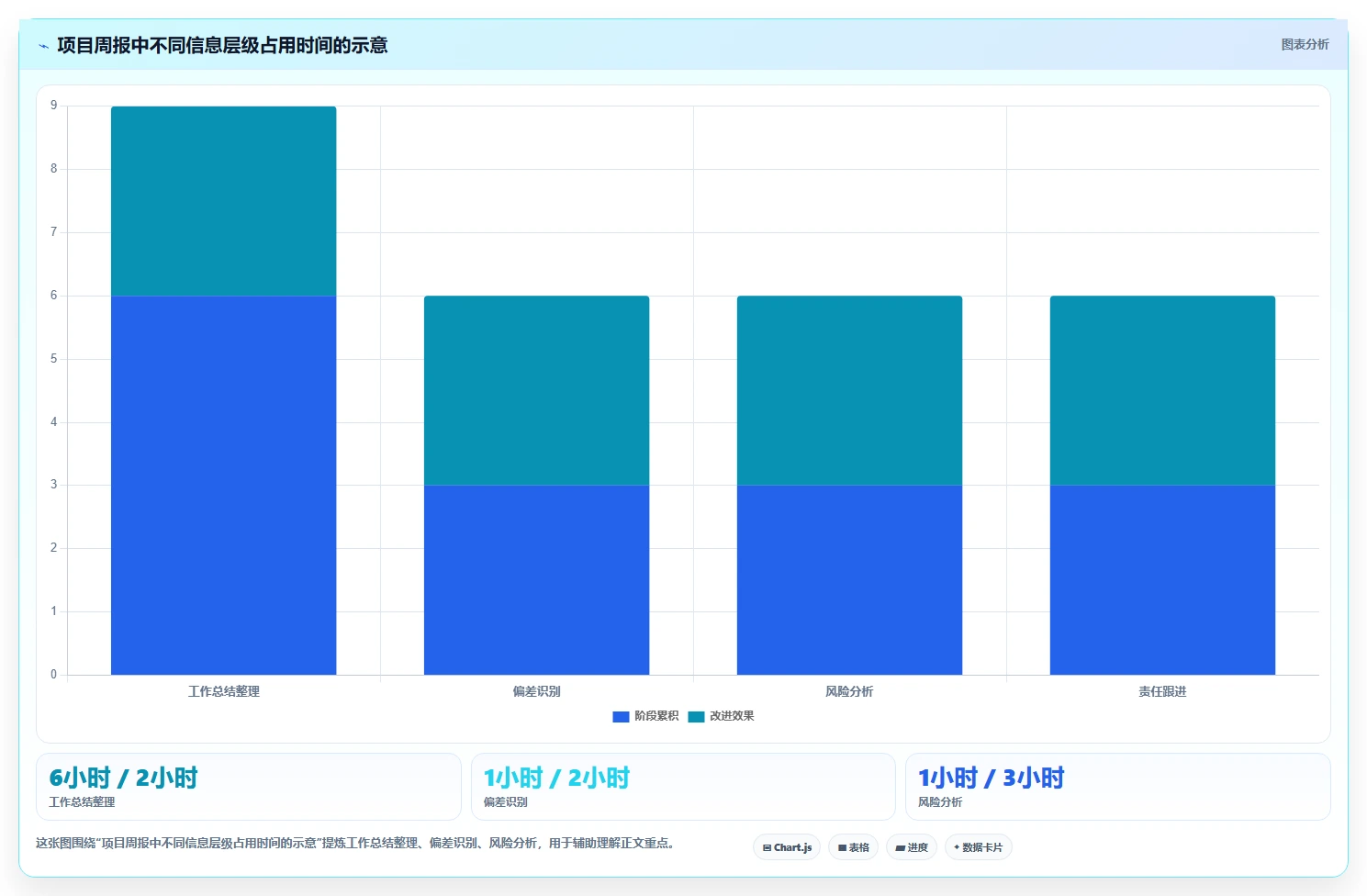
Task: Select the 偏差识别 teal bar segment
Action: pos(537,390)
